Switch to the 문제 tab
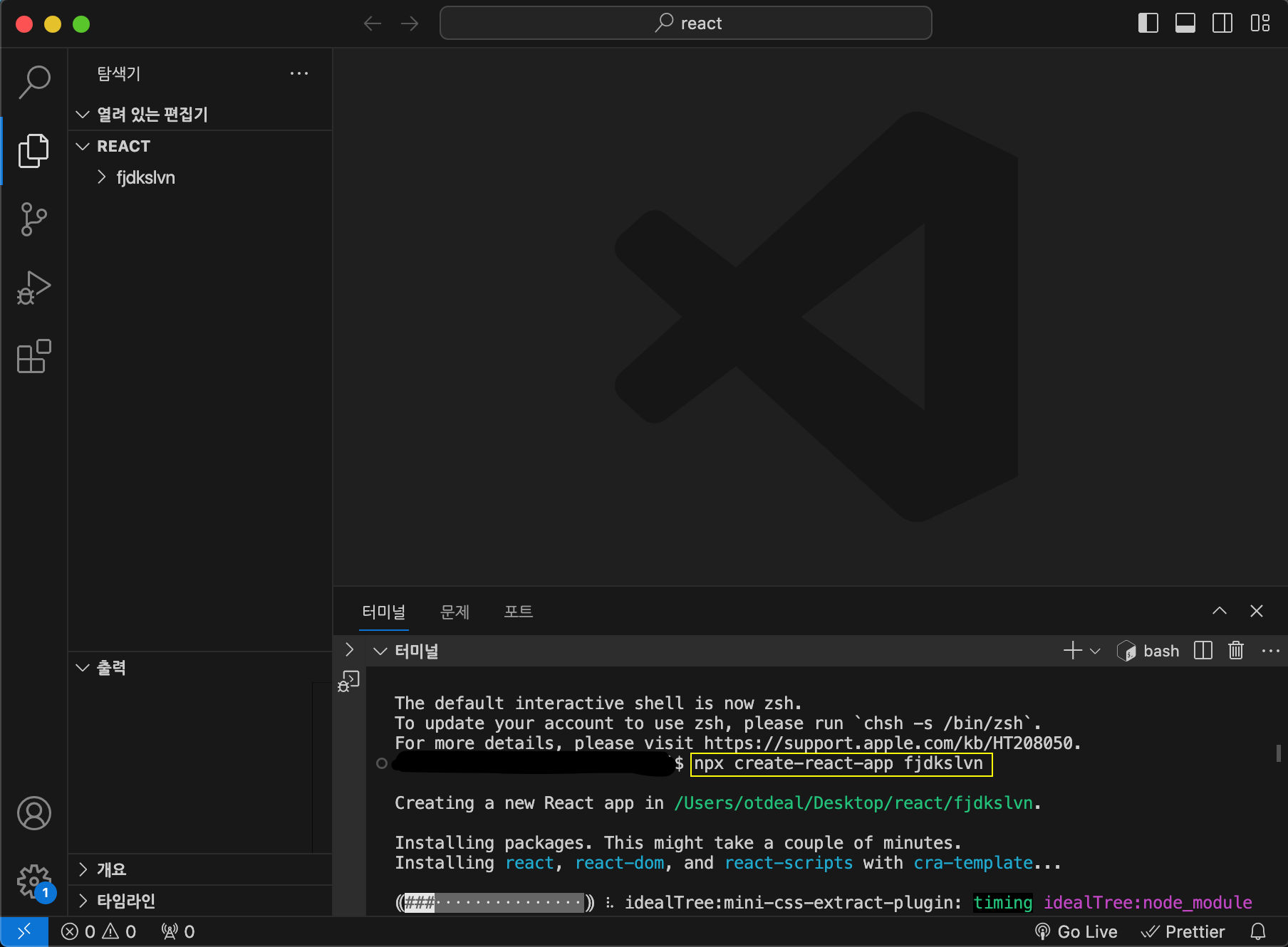 pos(455,612)
